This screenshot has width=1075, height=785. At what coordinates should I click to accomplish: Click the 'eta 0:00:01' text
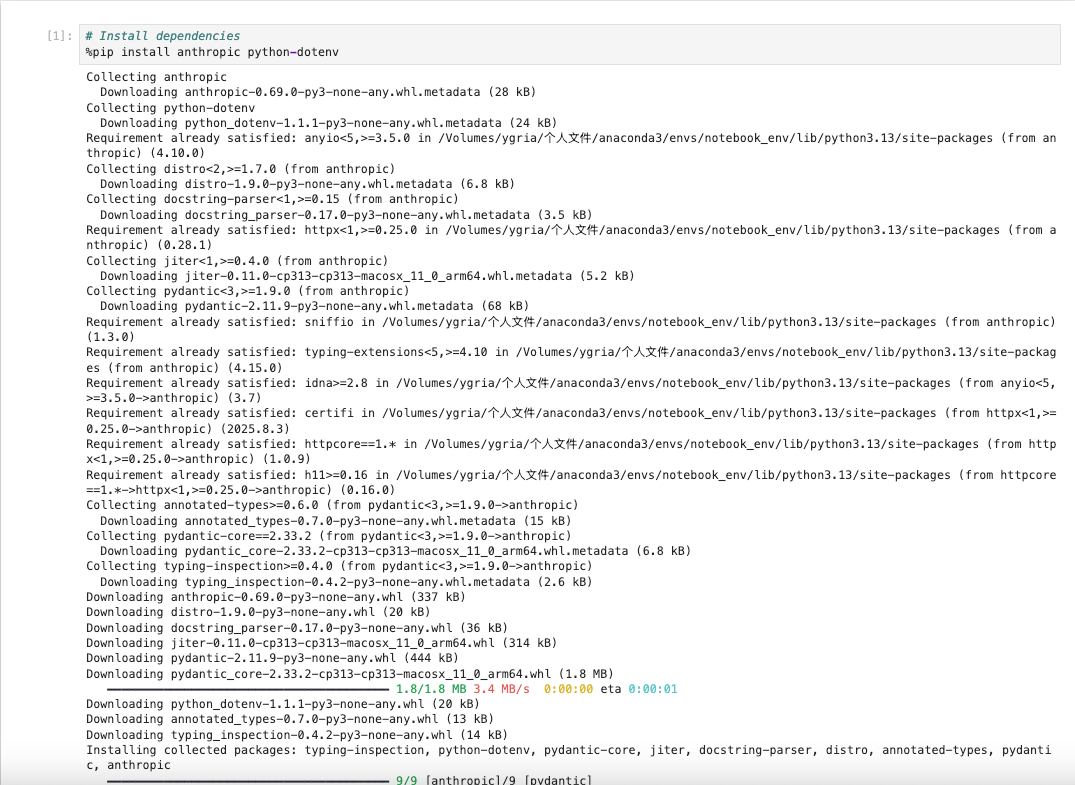click(x=638, y=689)
